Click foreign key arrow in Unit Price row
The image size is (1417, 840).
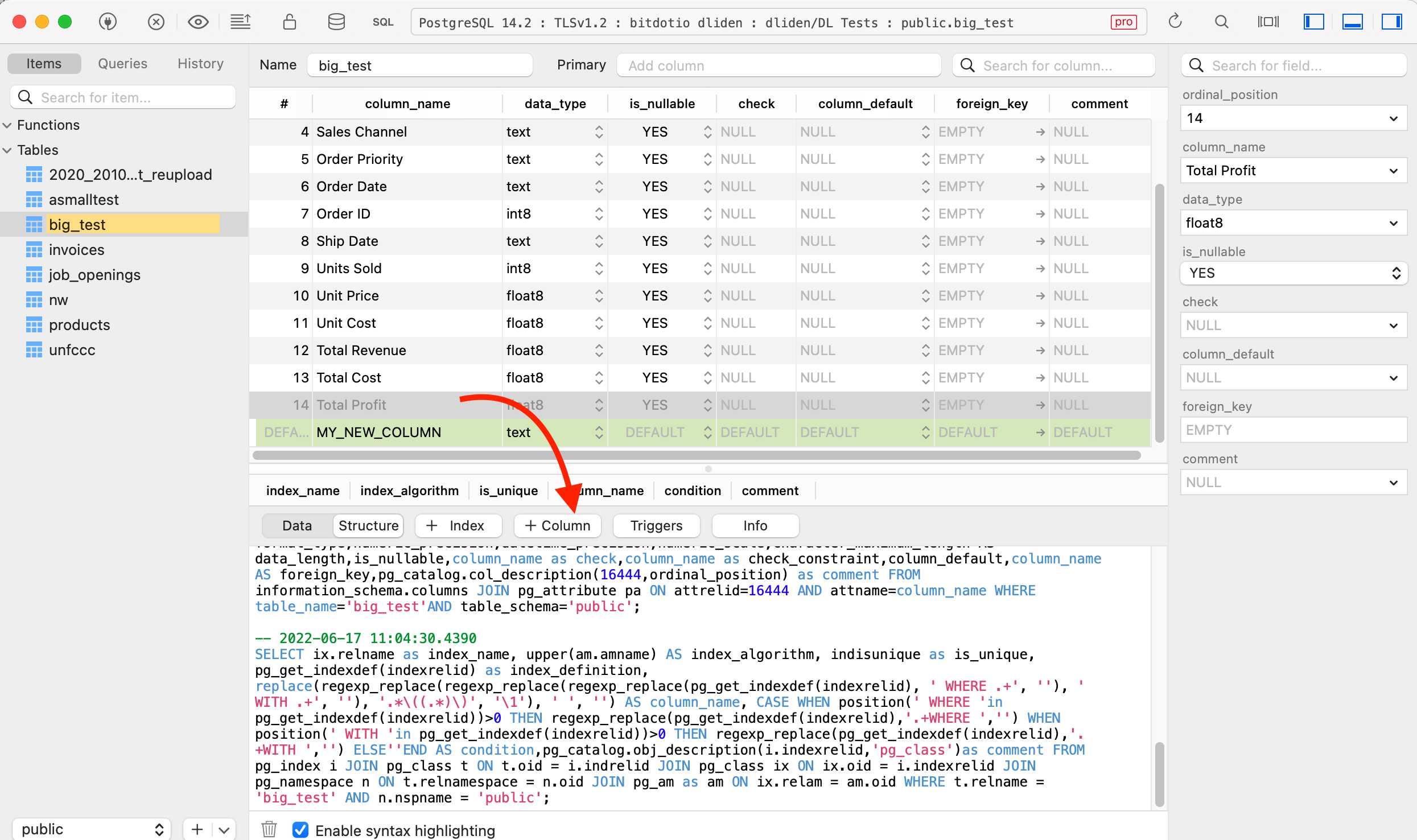click(x=1040, y=296)
